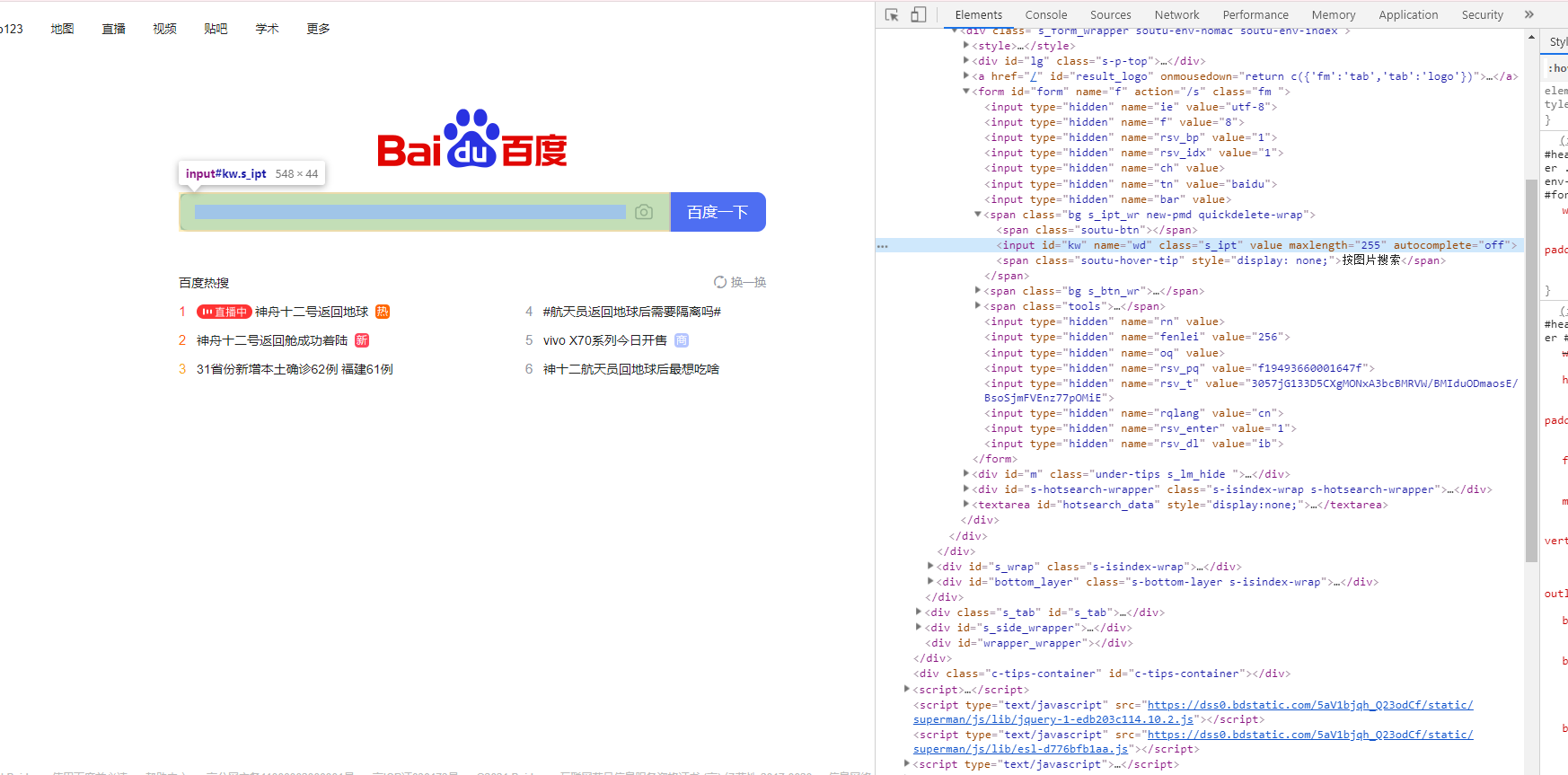This screenshot has height=775, width=1568.
Task: Switch to the Memory tab
Action: [1334, 14]
